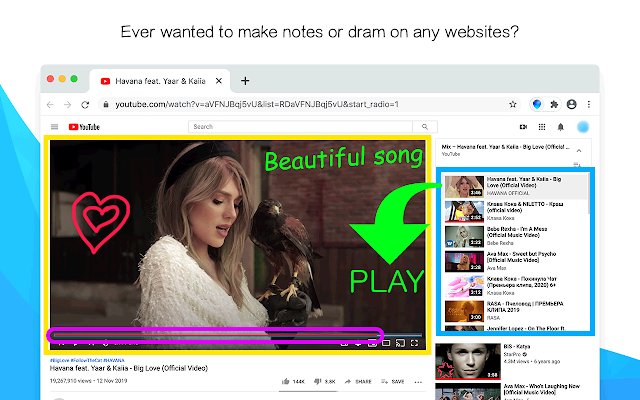Screen dimensions: 640x400
Task: Open the YouTube apps grid icon
Action: [x=542, y=127]
